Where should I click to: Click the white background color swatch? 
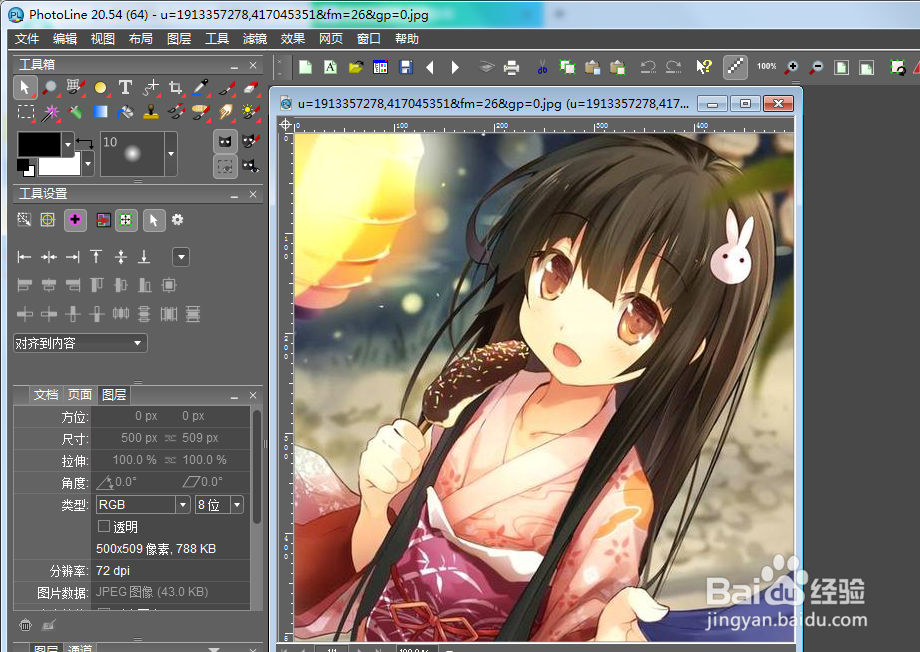coord(59,164)
